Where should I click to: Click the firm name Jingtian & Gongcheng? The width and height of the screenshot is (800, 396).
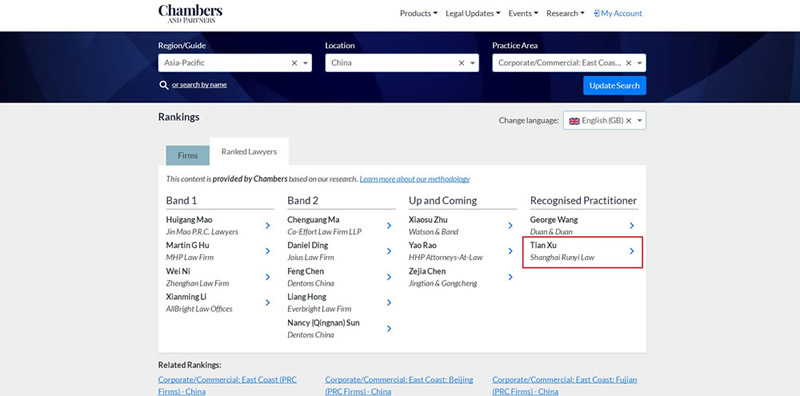pyautogui.click(x=443, y=283)
